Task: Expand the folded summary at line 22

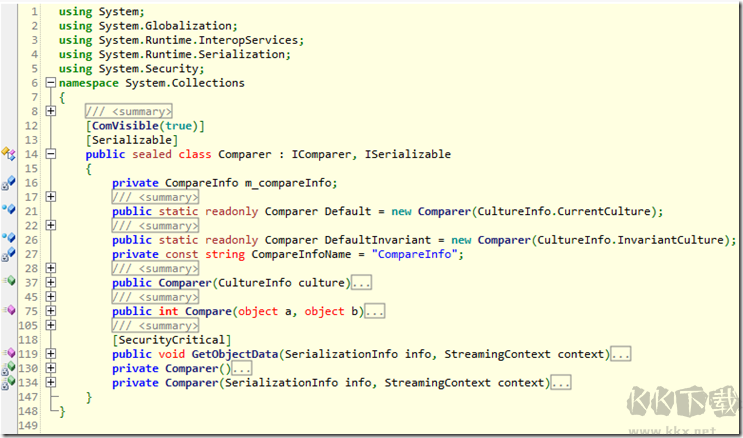Action: [50, 225]
